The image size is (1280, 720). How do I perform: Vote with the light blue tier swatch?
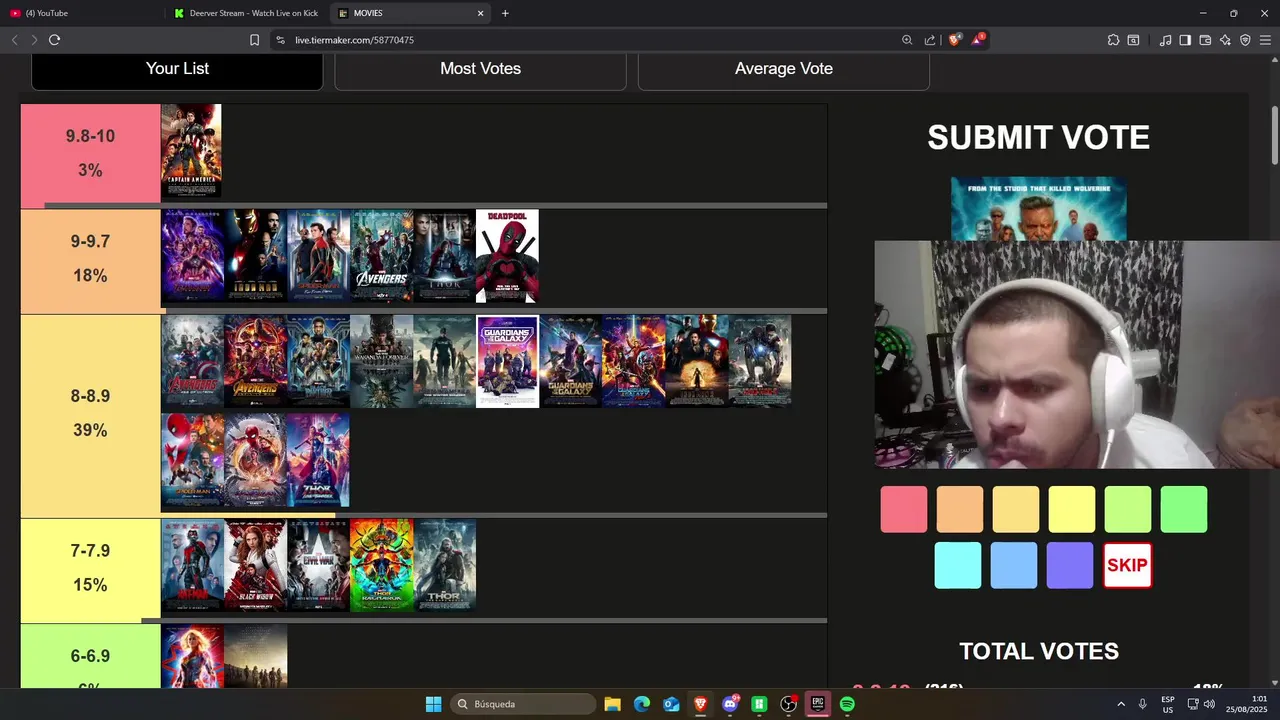click(x=1014, y=565)
